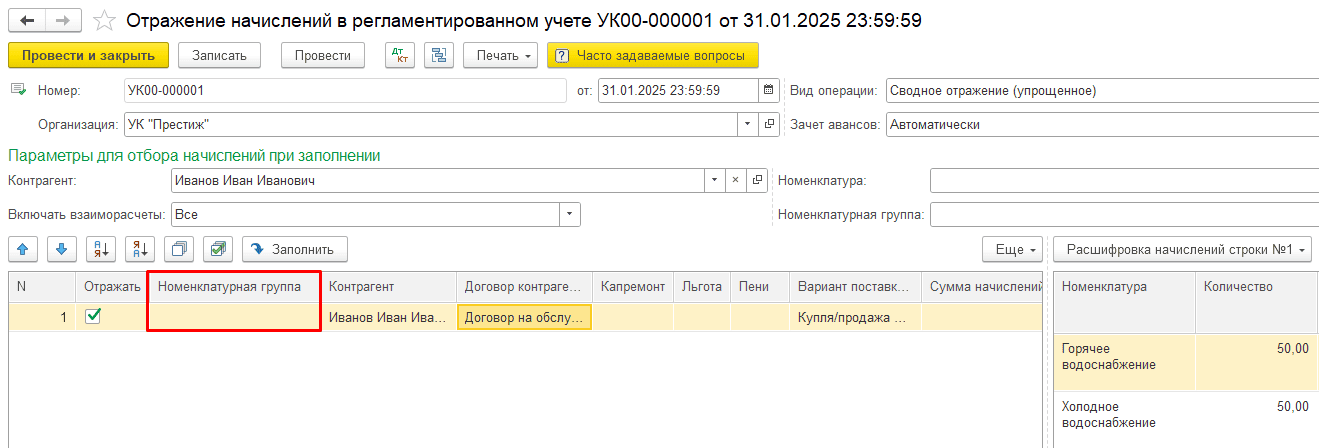
Task: Click the Заполнить button
Action: point(295,248)
